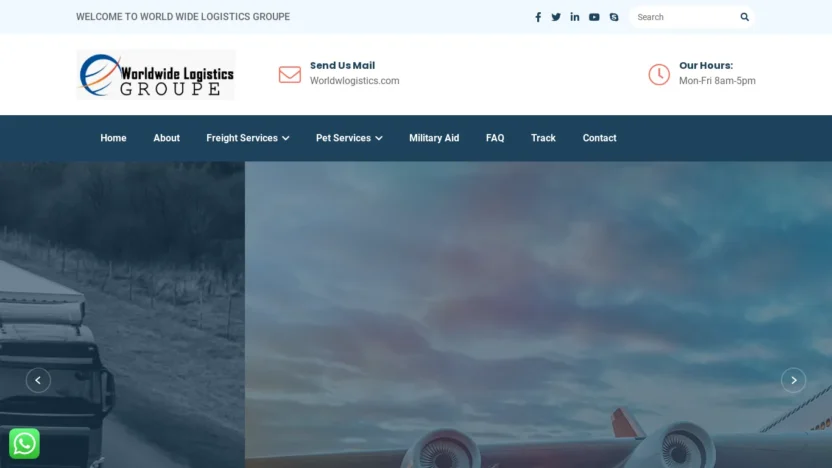Open the WhatsApp chat icon
Viewport: 832px width, 468px height.
pyautogui.click(x=24, y=444)
